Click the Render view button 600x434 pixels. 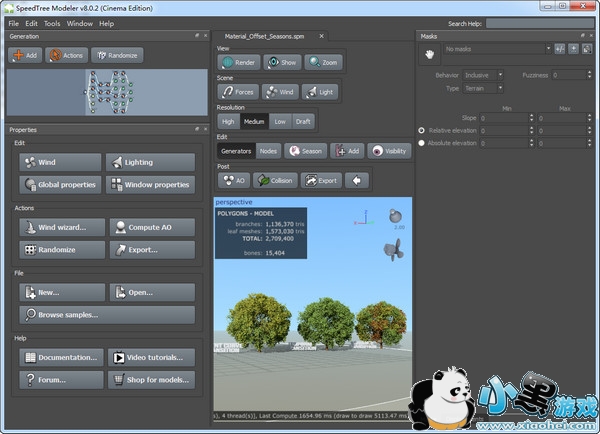click(238, 62)
